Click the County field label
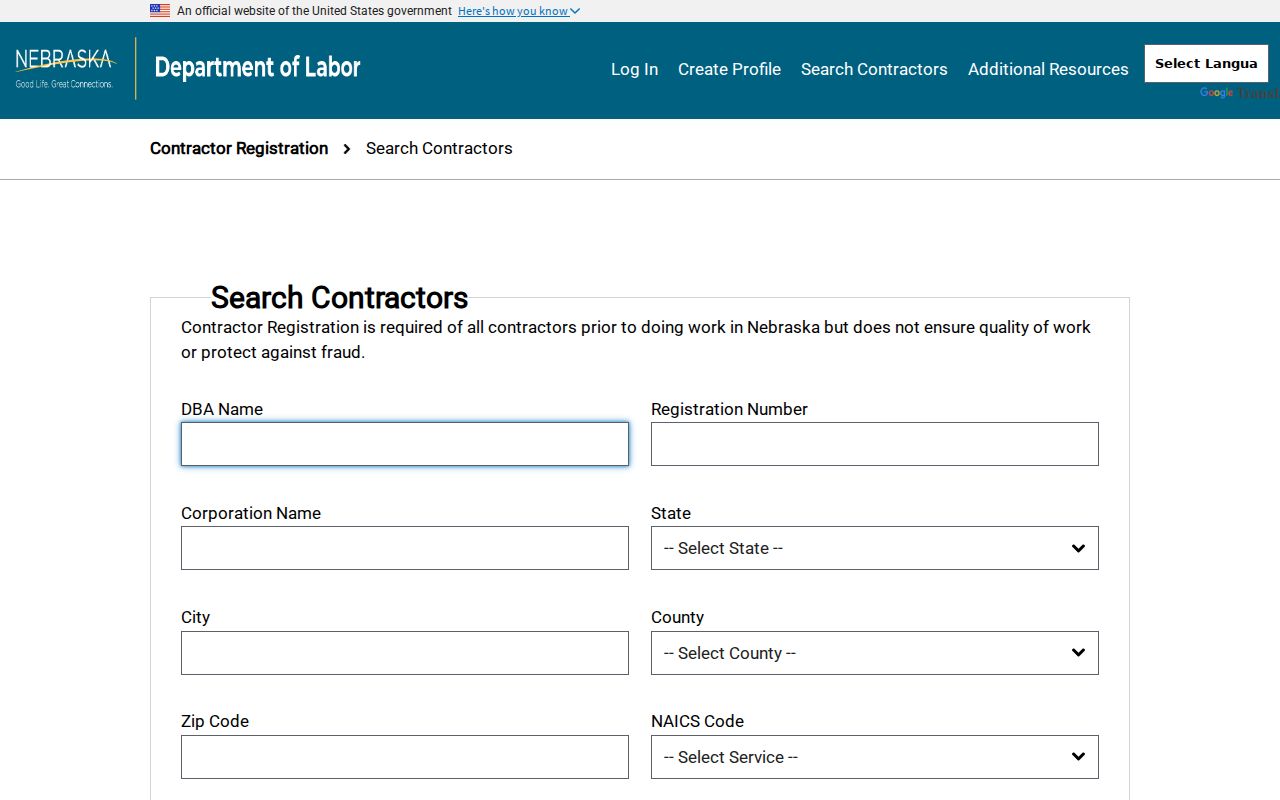This screenshot has width=1280, height=800. coord(677,617)
